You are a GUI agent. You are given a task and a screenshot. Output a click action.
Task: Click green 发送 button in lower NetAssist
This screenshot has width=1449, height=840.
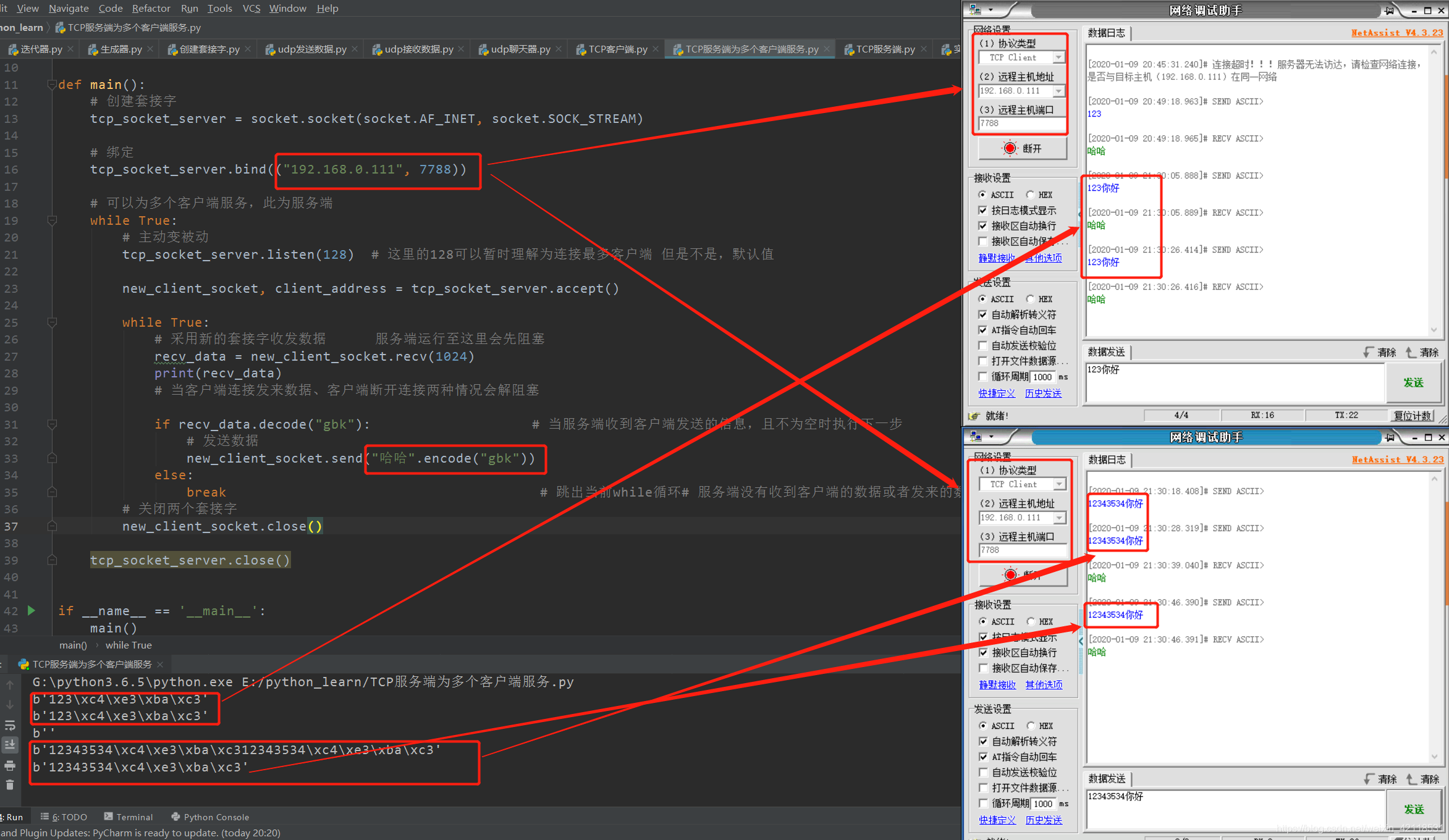point(1414,809)
